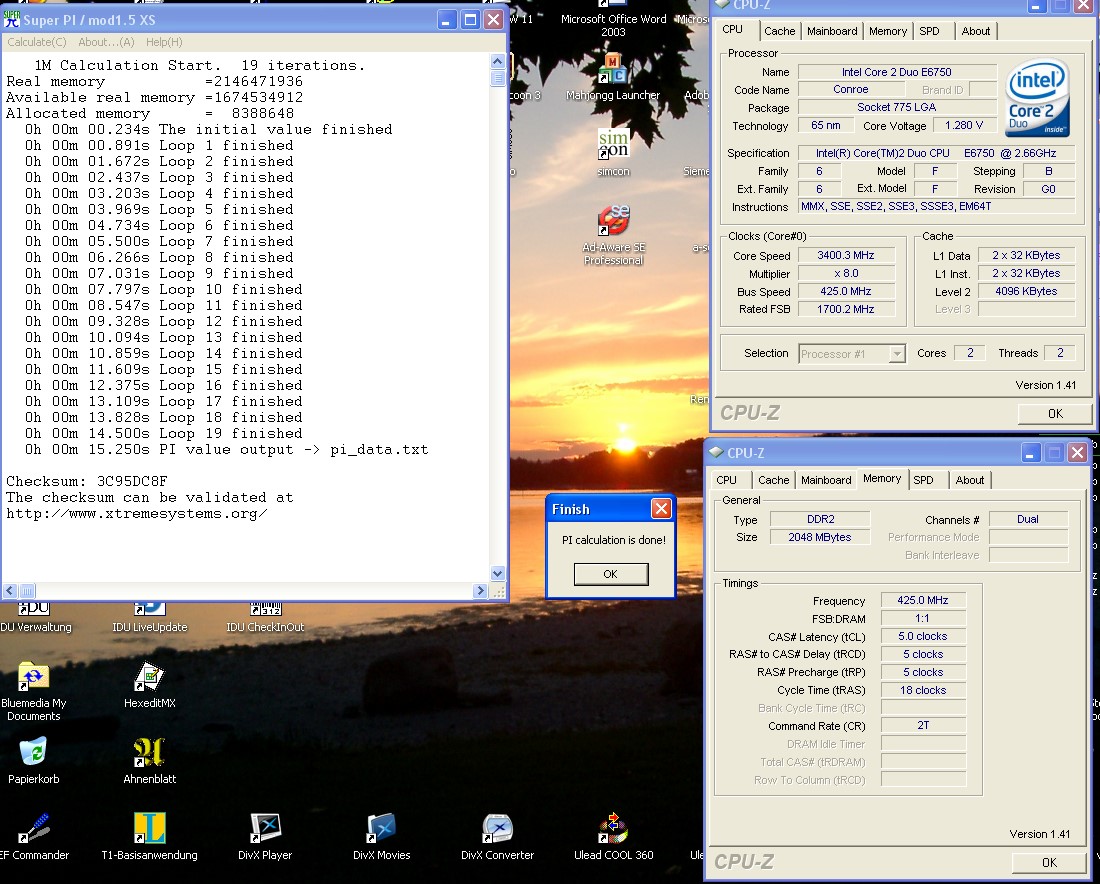Screen dimensions: 1100x884
Task: Switch to Mainboard tab in upper CPU-Z
Action: pos(832,31)
